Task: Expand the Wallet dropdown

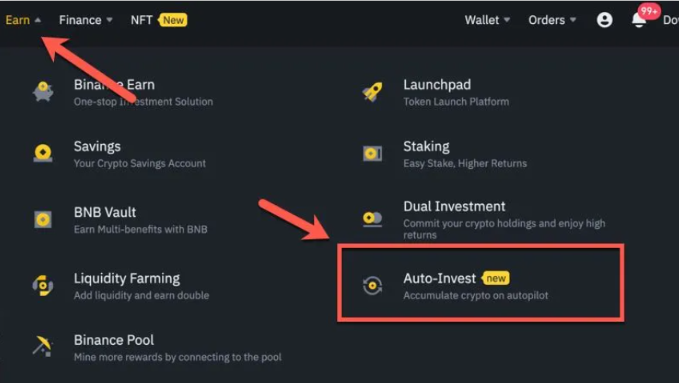Action: tap(487, 20)
